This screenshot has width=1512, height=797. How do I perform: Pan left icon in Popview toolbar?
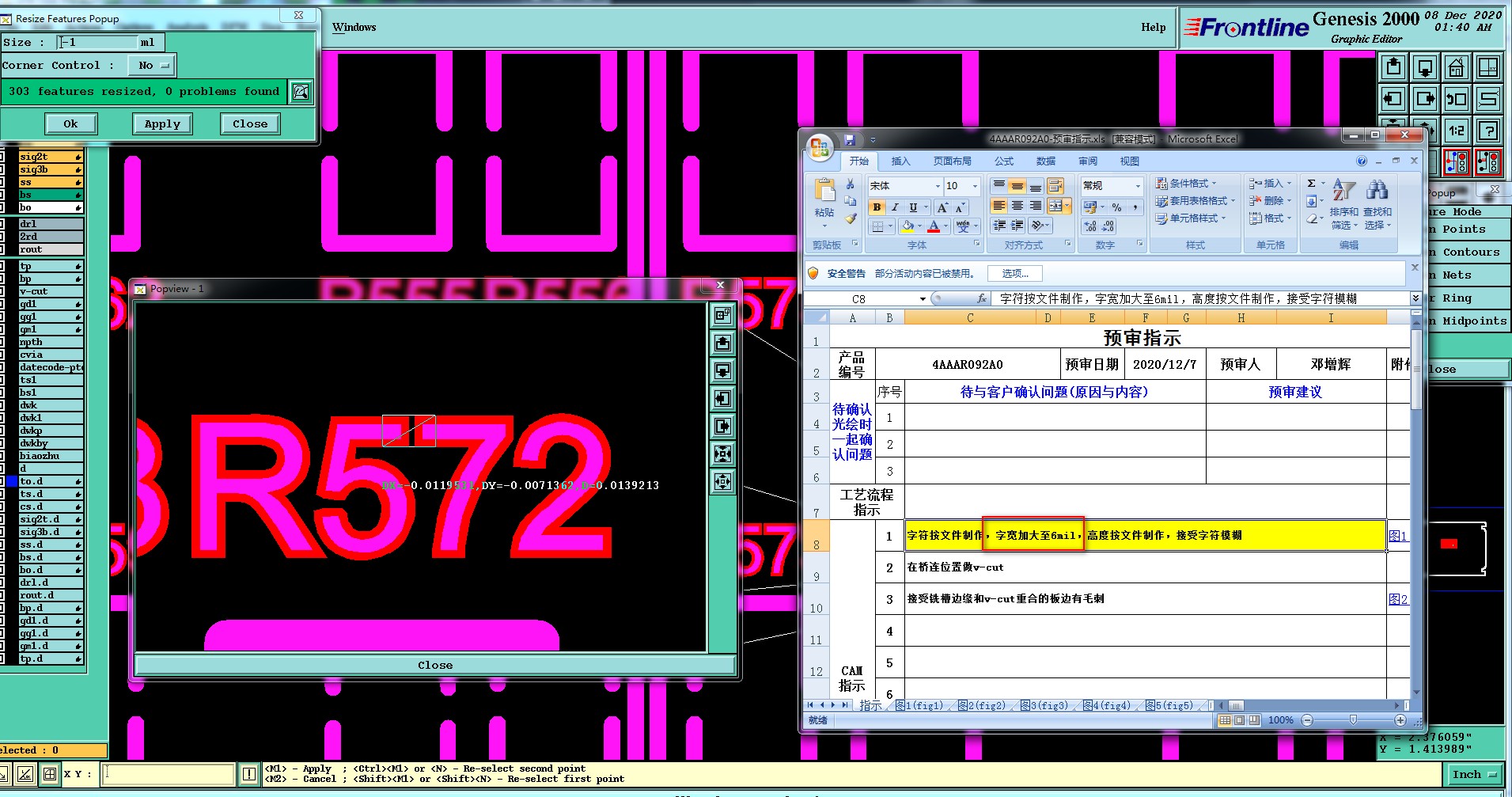click(x=722, y=398)
